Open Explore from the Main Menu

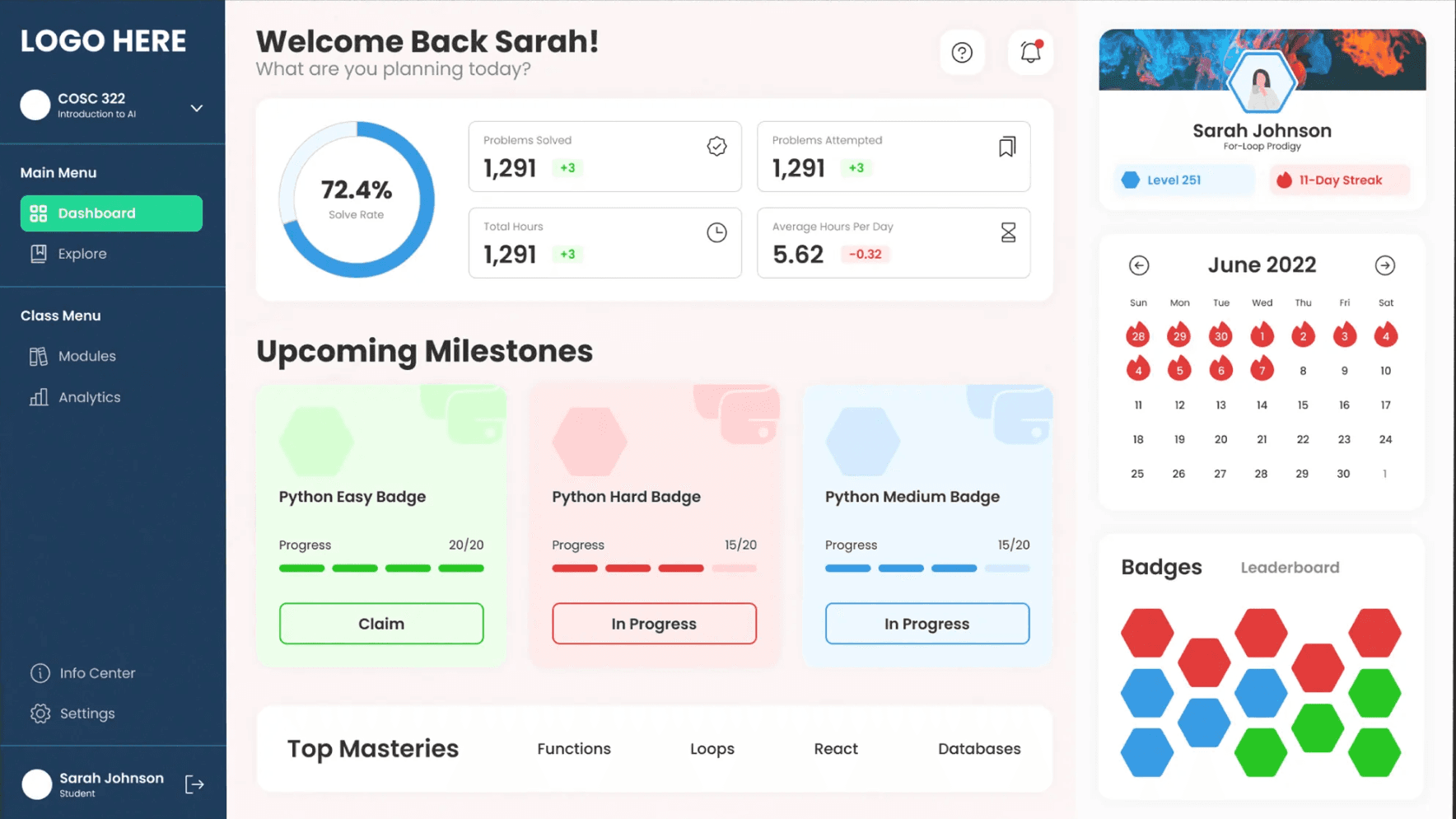pos(82,254)
